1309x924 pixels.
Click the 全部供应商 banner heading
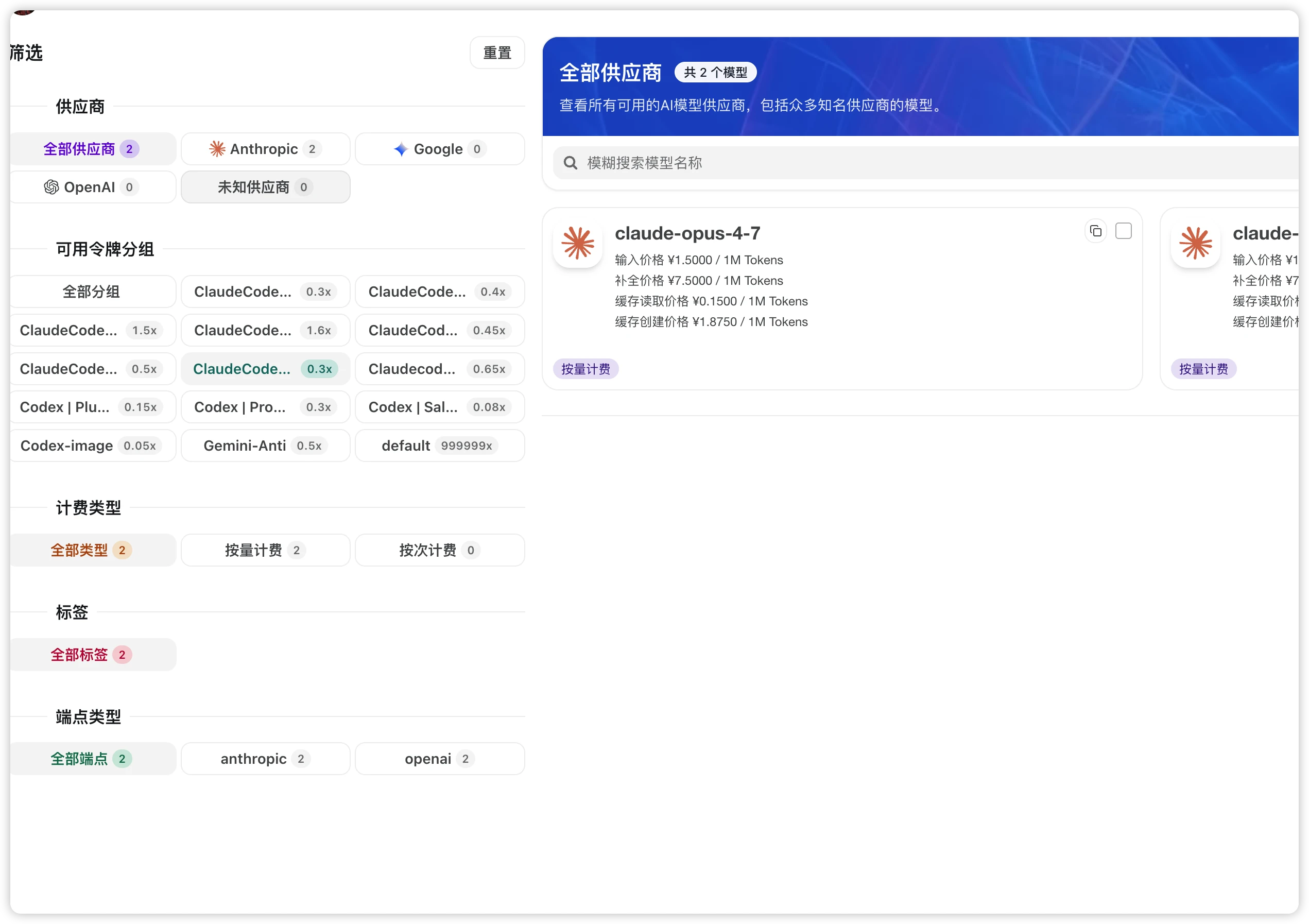point(610,73)
